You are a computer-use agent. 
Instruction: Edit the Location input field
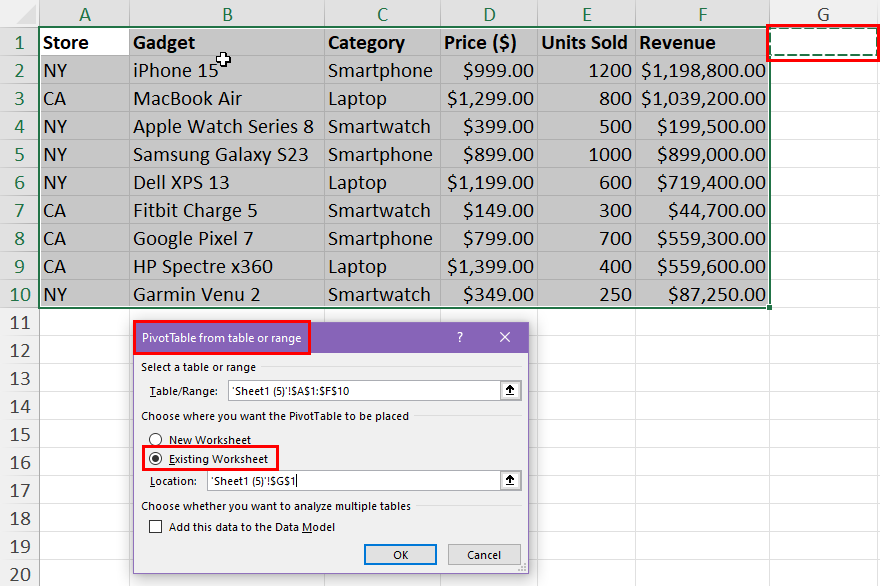tap(354, 480)
